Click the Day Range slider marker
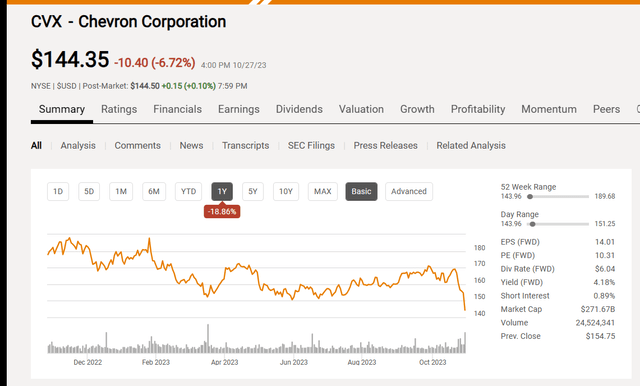The height and width of the screenshot is (386, 640). pos(532,224)
